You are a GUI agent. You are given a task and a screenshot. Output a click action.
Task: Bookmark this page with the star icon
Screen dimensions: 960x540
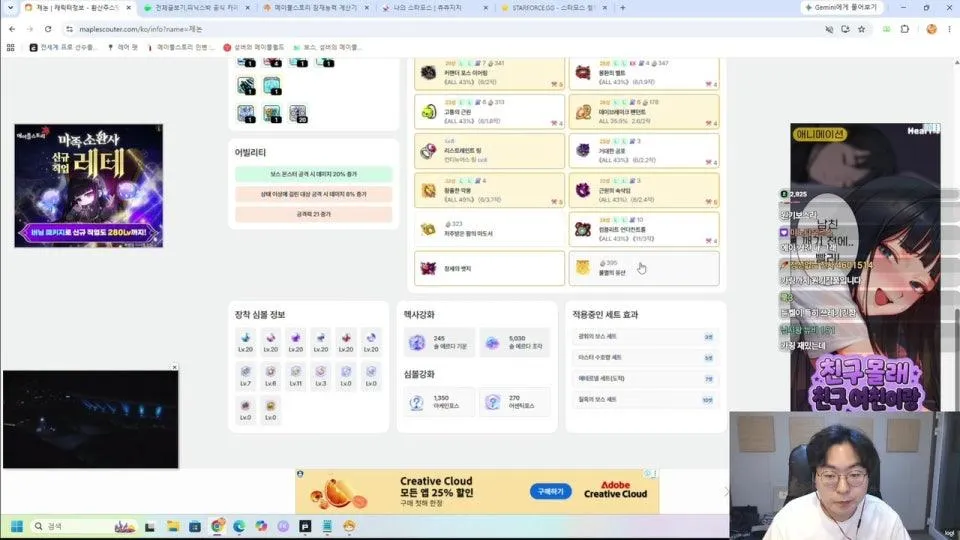861,29
